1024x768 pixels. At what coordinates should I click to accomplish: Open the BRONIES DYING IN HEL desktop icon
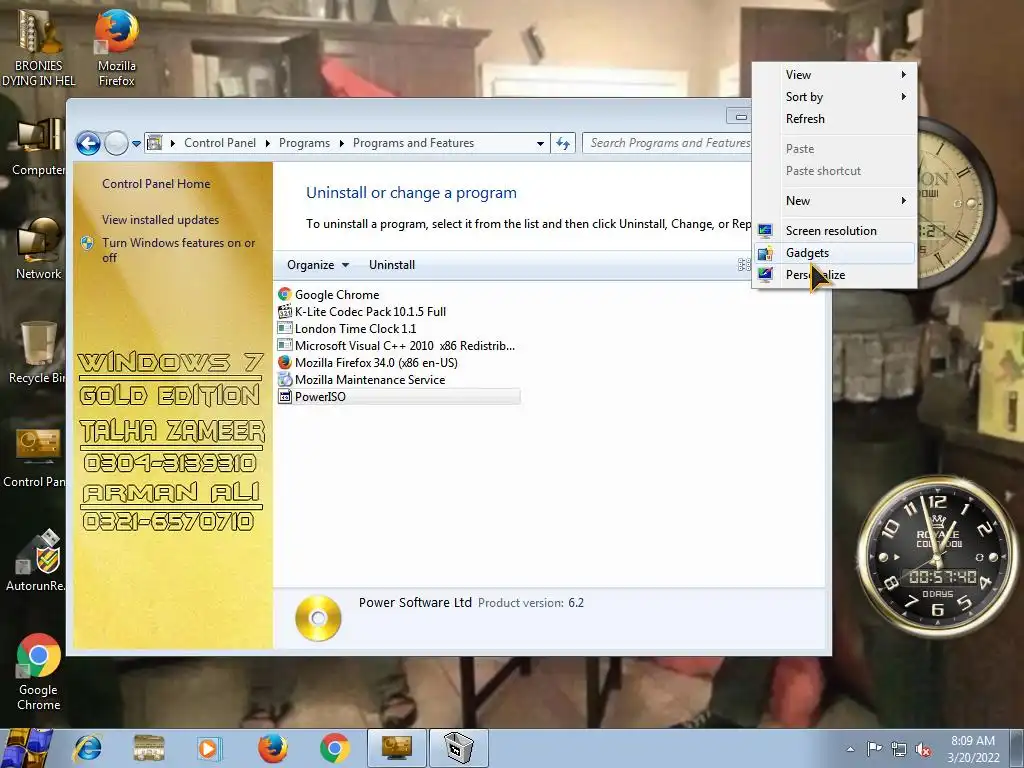point(38,46)
